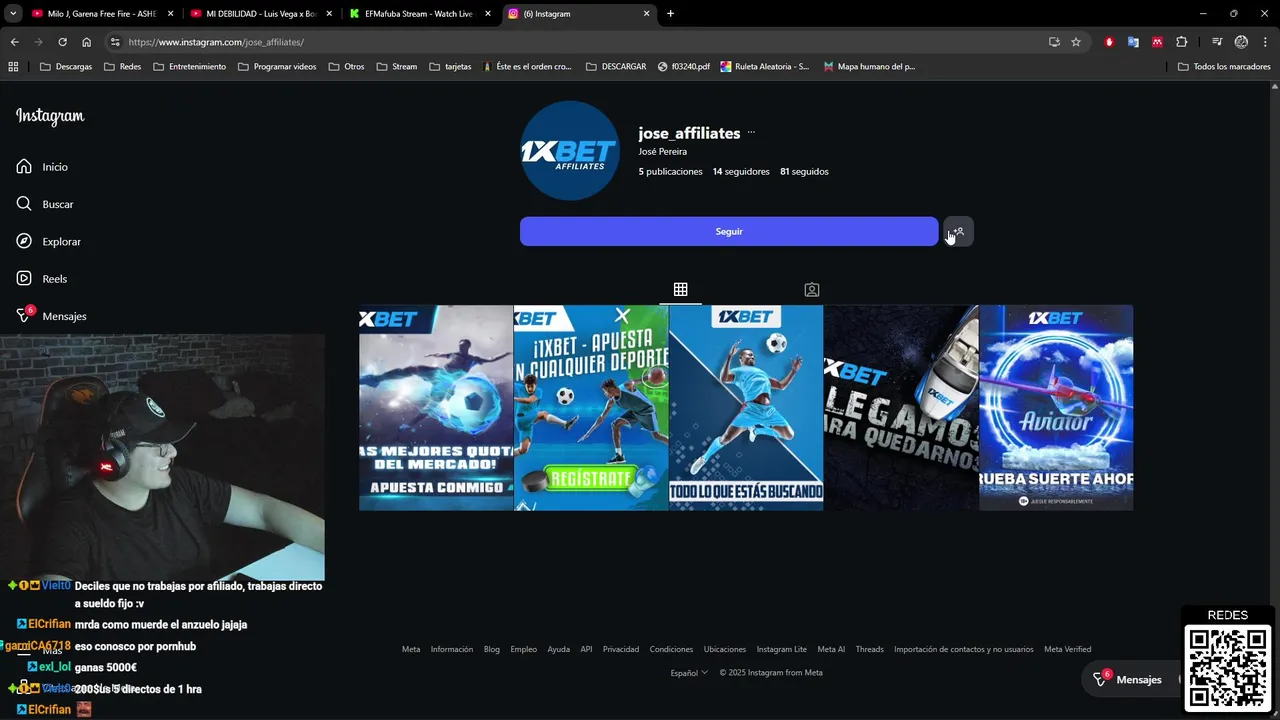
Task: Go back with the browser back arrow
Action: click(14, 42)
